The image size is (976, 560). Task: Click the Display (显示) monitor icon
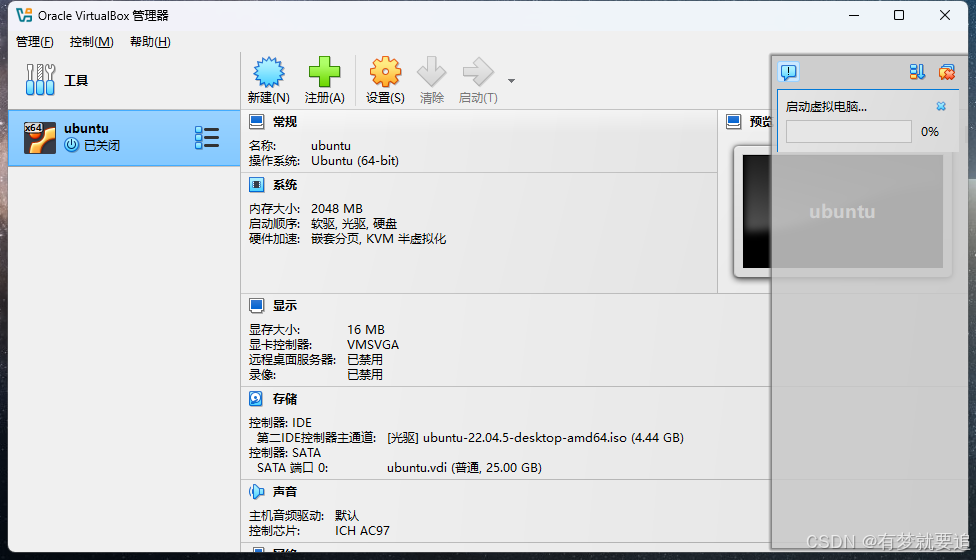256,306
